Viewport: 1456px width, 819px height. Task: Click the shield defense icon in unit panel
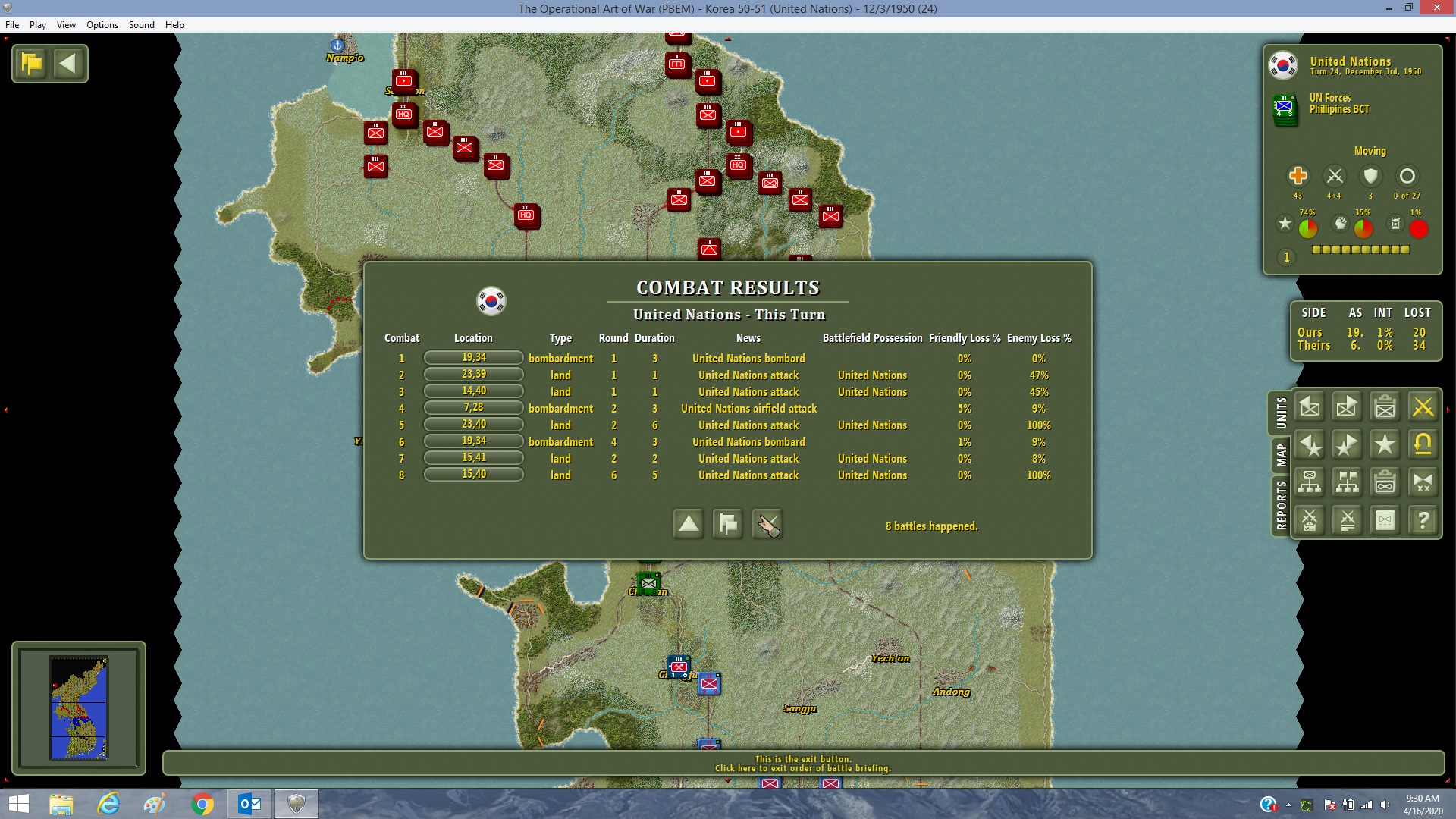(x=1370, y=176)
